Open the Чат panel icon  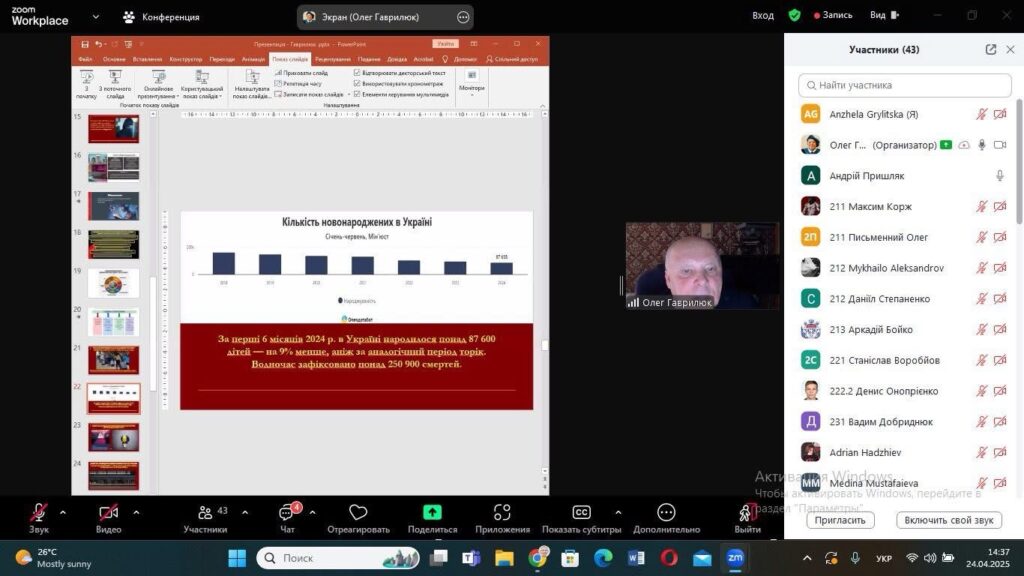tap(287, 513)
